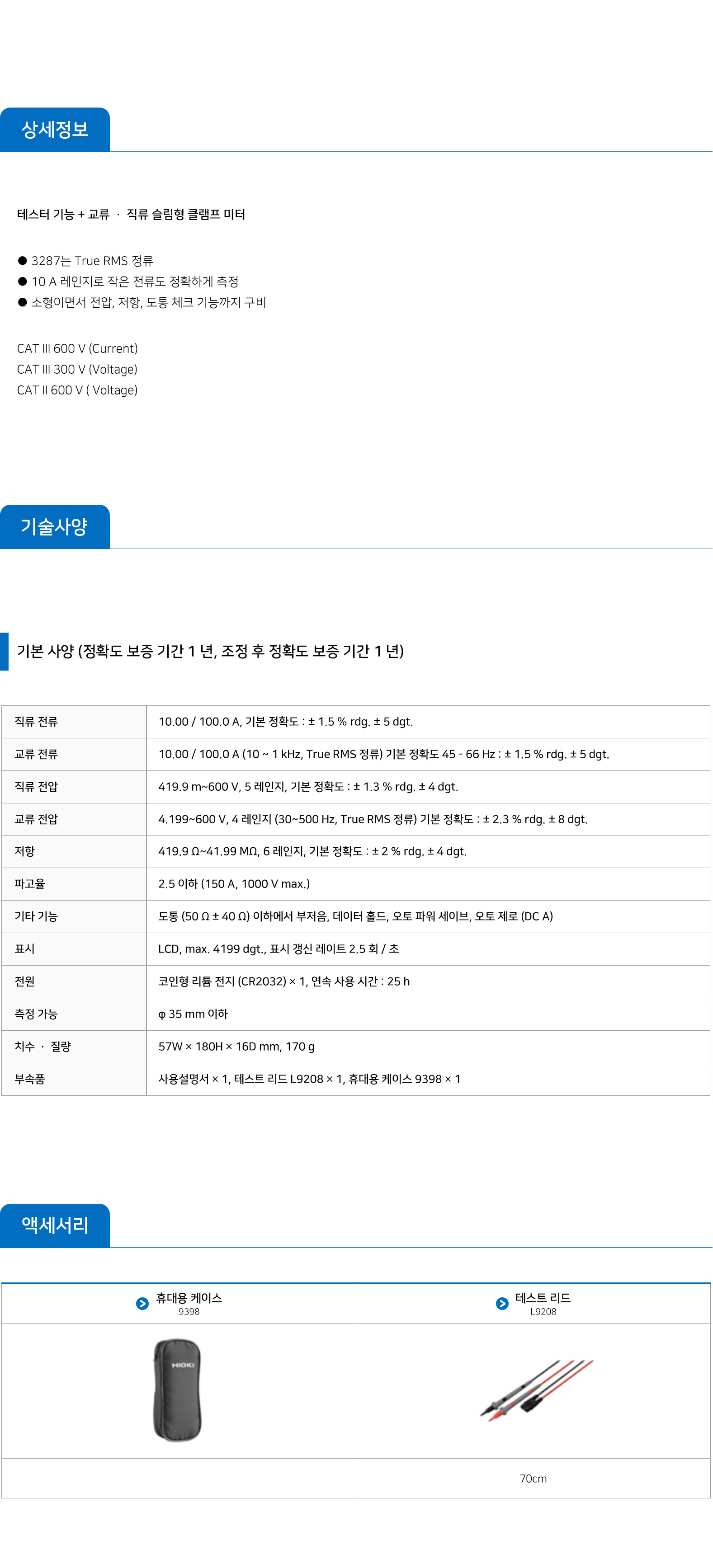Click the HIOKI carrying case image
This screenshot has width=713, height=1568.
tap(177, 1390)
